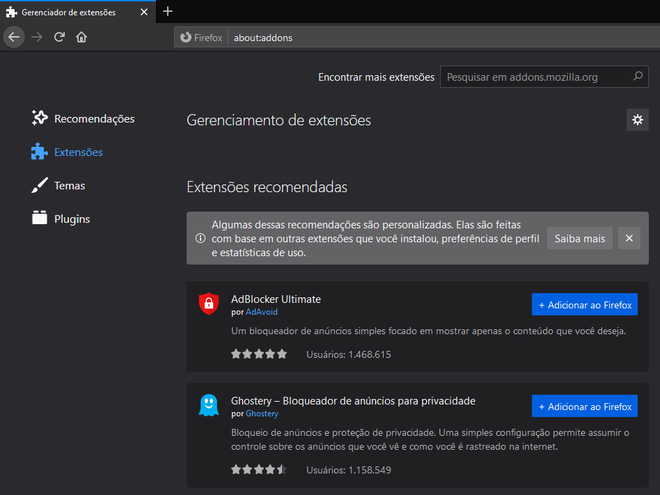Click the puzzle favicon on the tab
660x495 pixels.
coord(11,12)
